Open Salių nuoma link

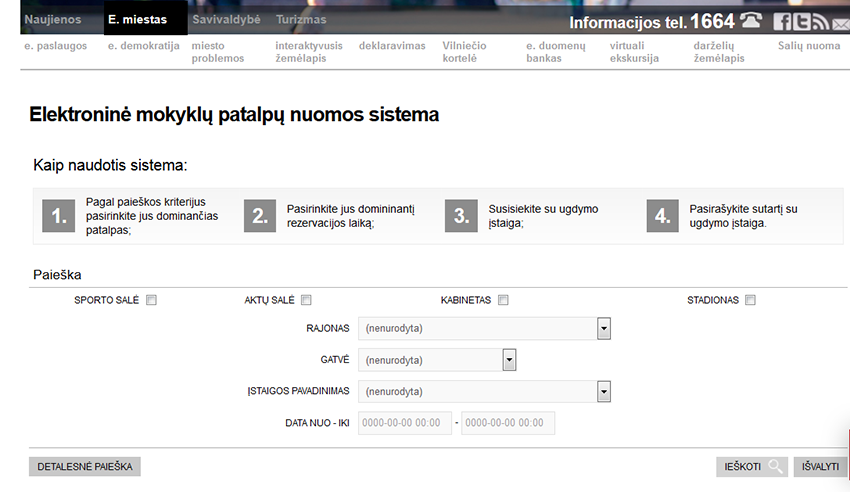click(x=809, y=46)
